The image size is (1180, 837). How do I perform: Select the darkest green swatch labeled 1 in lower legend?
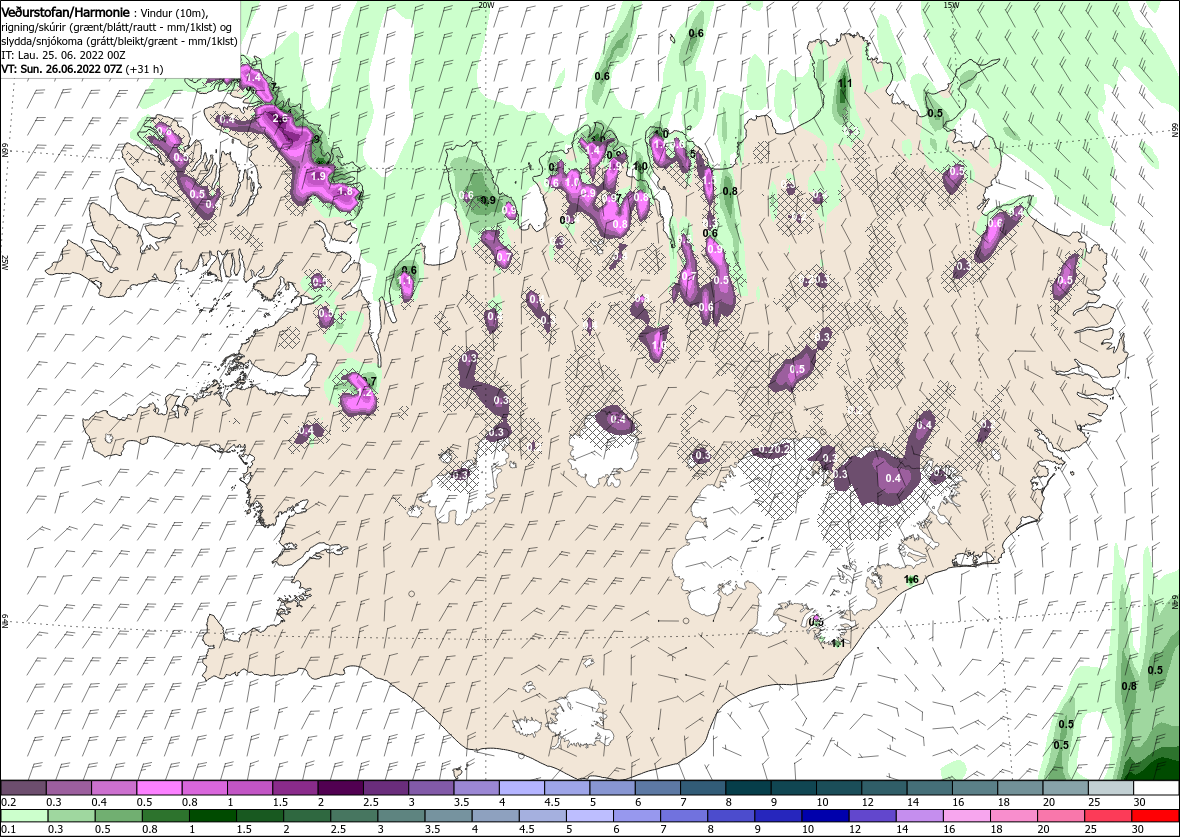pyautogui.click(x=212, y=817)
